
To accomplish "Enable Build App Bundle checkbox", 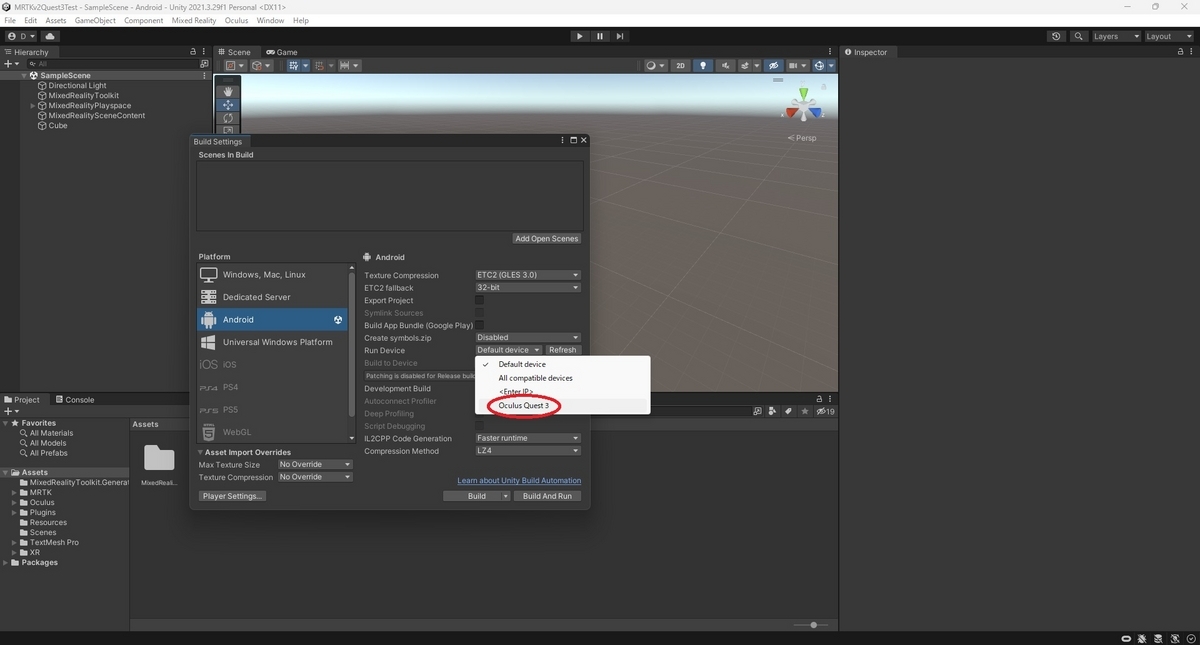I will [x=479, y=325].
